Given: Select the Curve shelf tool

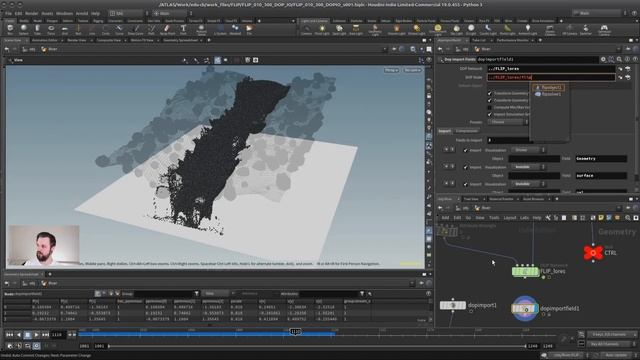Looking at the screenshot, I should pos(119,30).
